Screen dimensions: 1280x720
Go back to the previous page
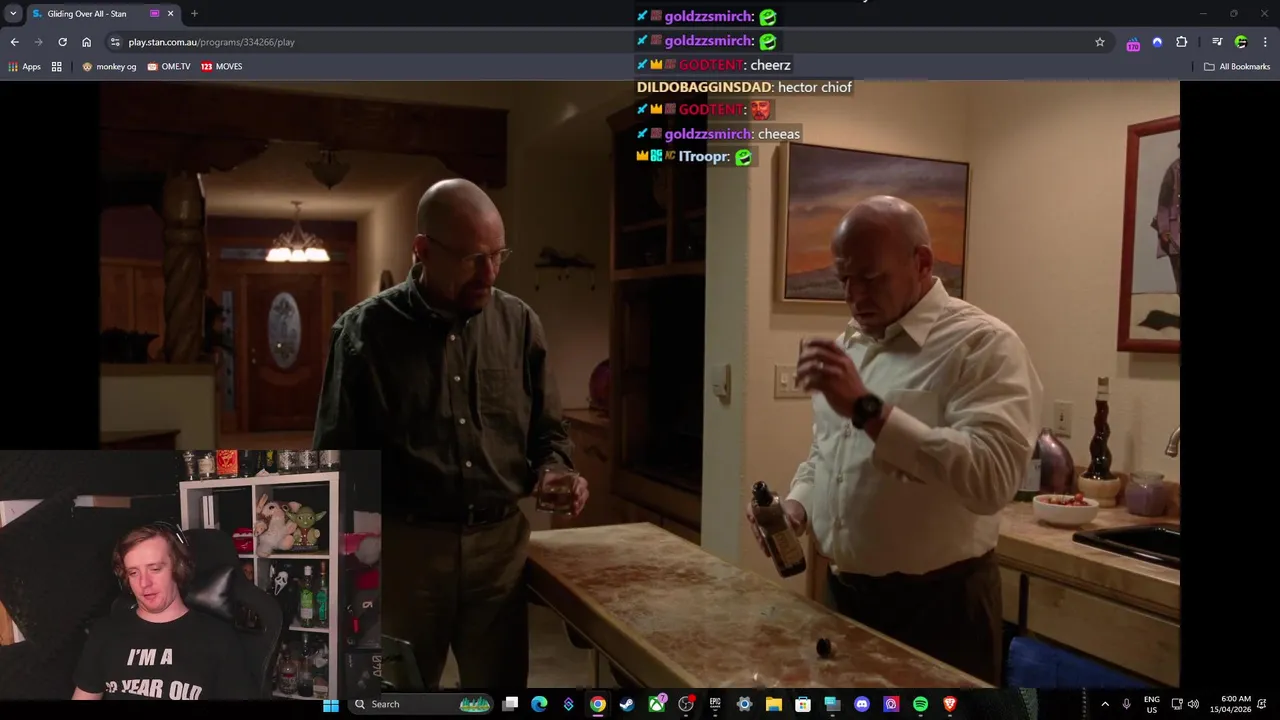14,42
